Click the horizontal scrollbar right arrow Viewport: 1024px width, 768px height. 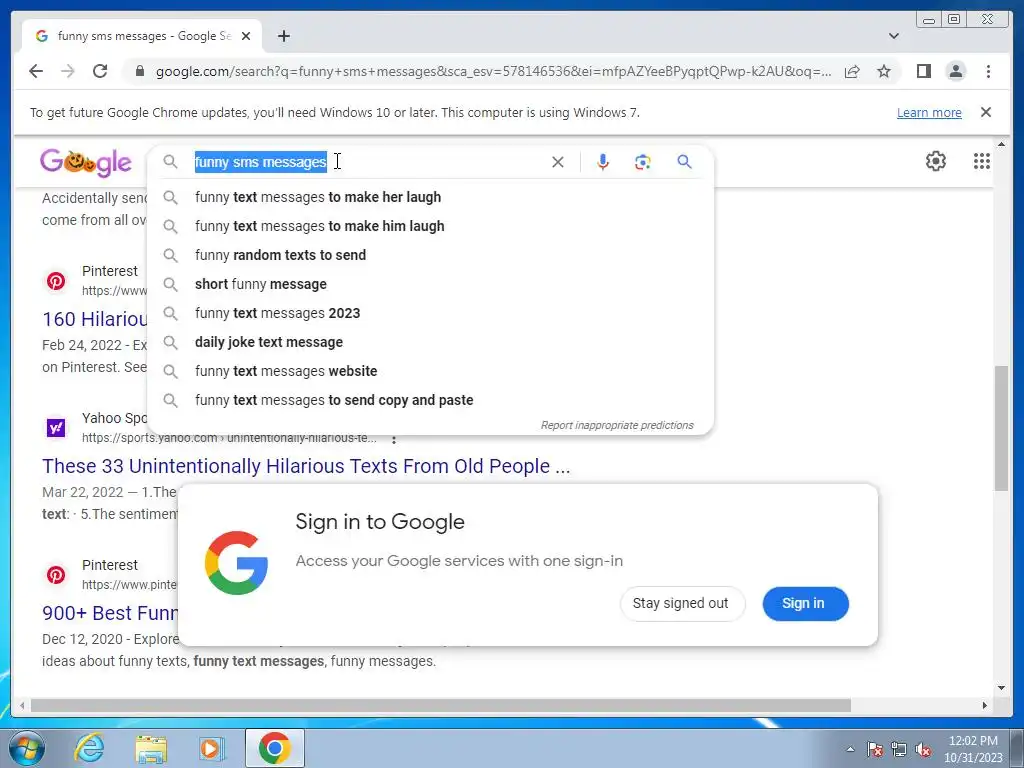[985, 705]
